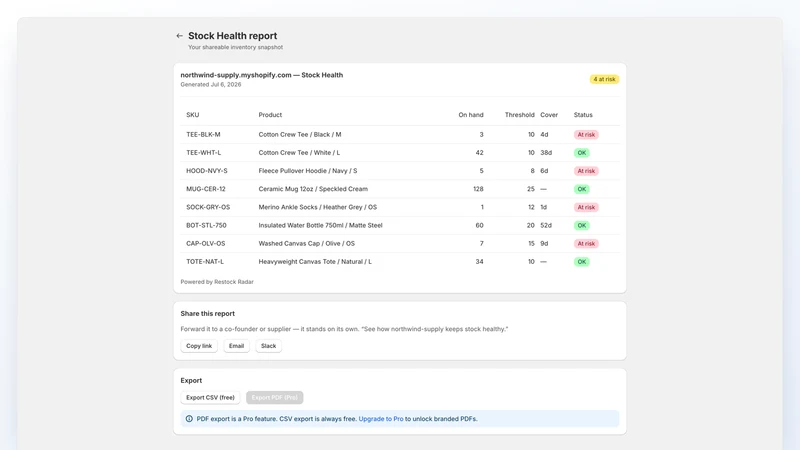Click on-hand value 42 for White Tee
800x450 pixels.
click(x=479, y=153)
